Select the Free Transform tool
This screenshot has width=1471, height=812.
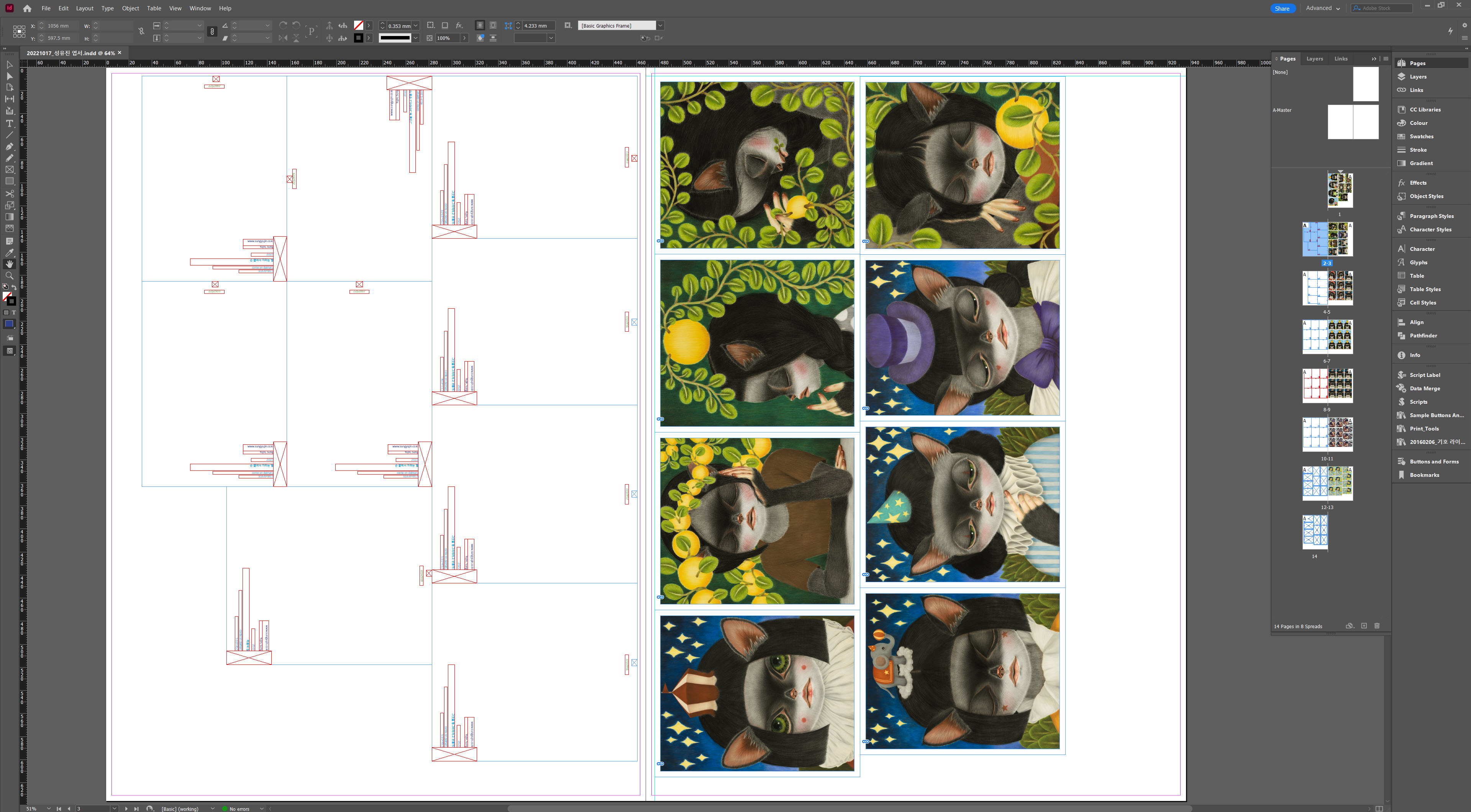coord(9,205)
